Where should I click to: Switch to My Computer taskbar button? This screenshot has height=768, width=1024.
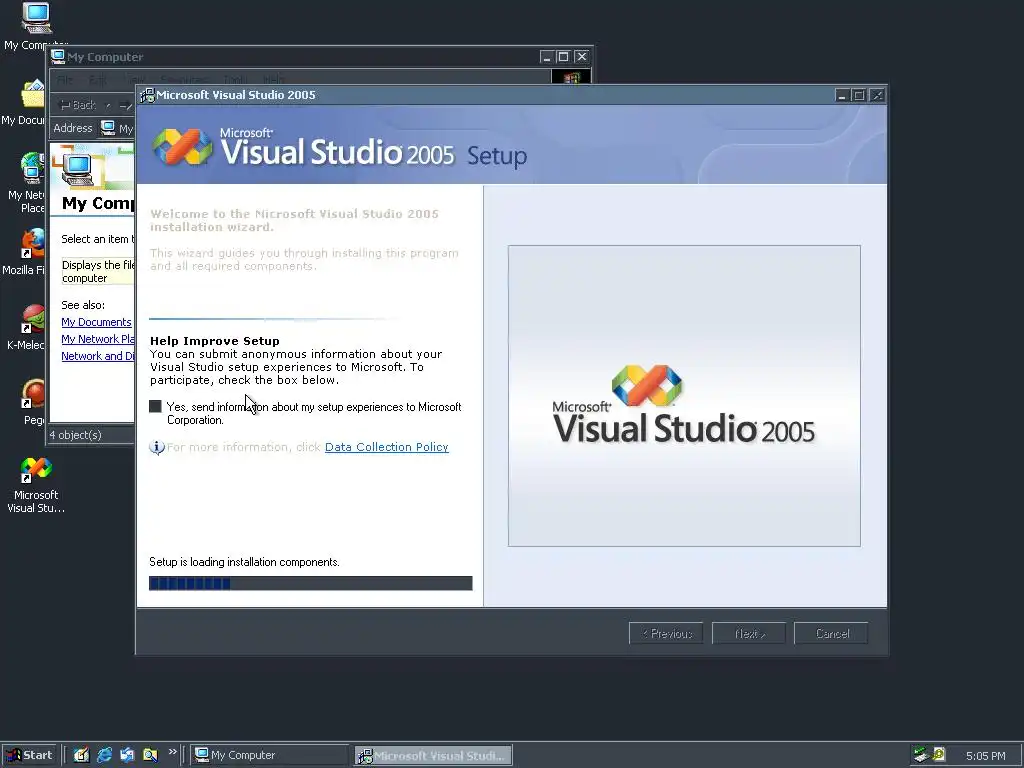270,755
